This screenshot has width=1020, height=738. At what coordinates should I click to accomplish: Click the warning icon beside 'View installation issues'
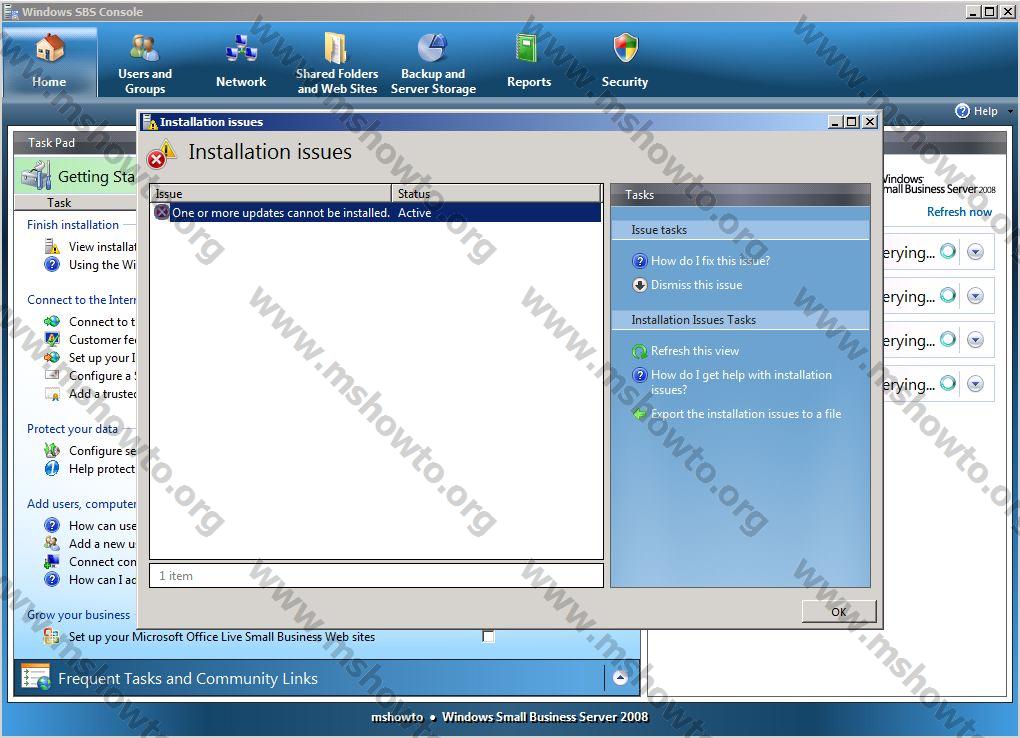52,246
